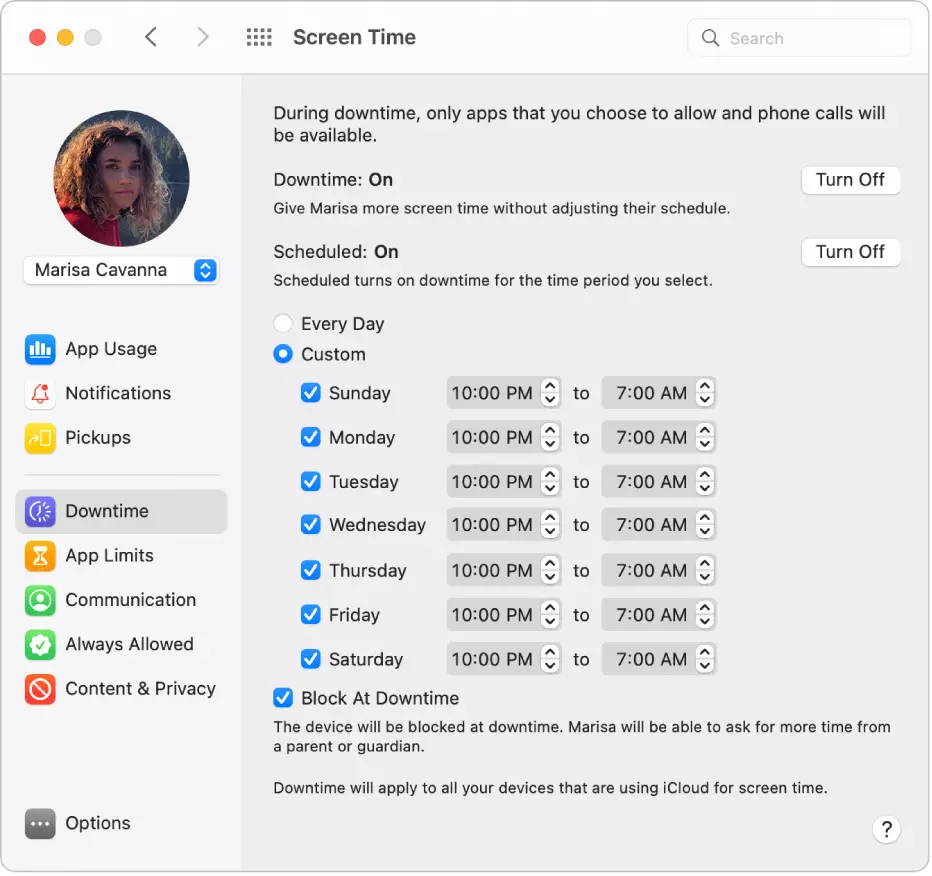
Task: Click Sunday start time stepper arrows
Action: pyautogui.click(x=550, y=393)
